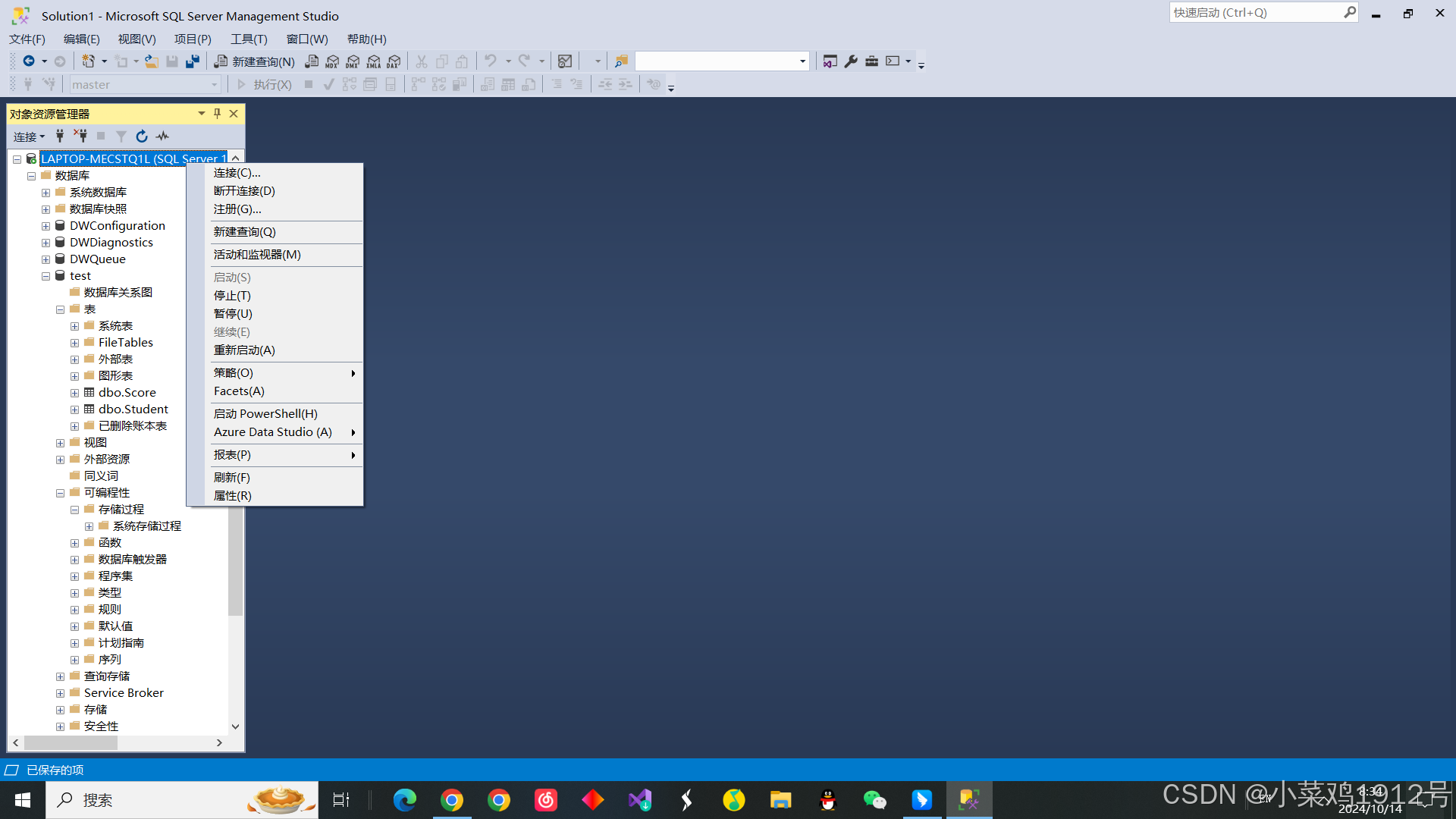This screenshot has width=1456, height=819.
Task: Expand the dbo.Student table node
Action: [74, 409]
